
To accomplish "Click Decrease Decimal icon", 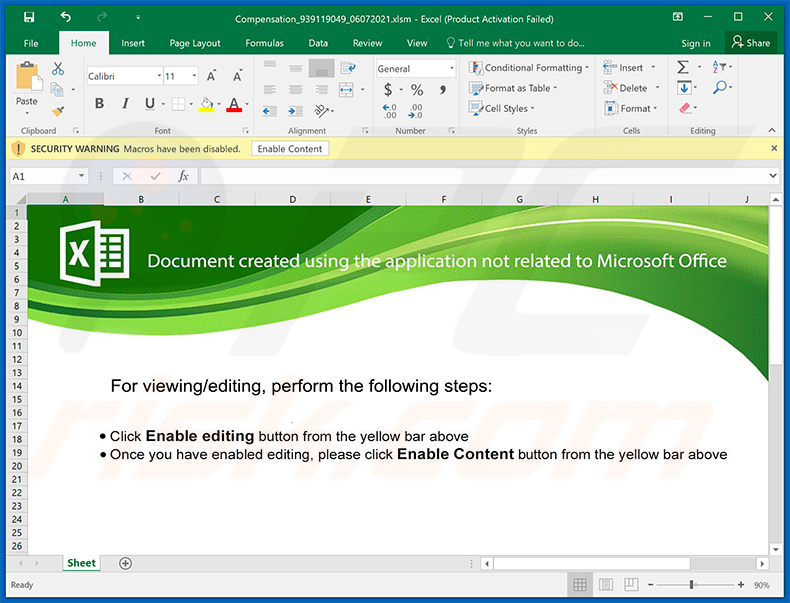I will (416, 111).
